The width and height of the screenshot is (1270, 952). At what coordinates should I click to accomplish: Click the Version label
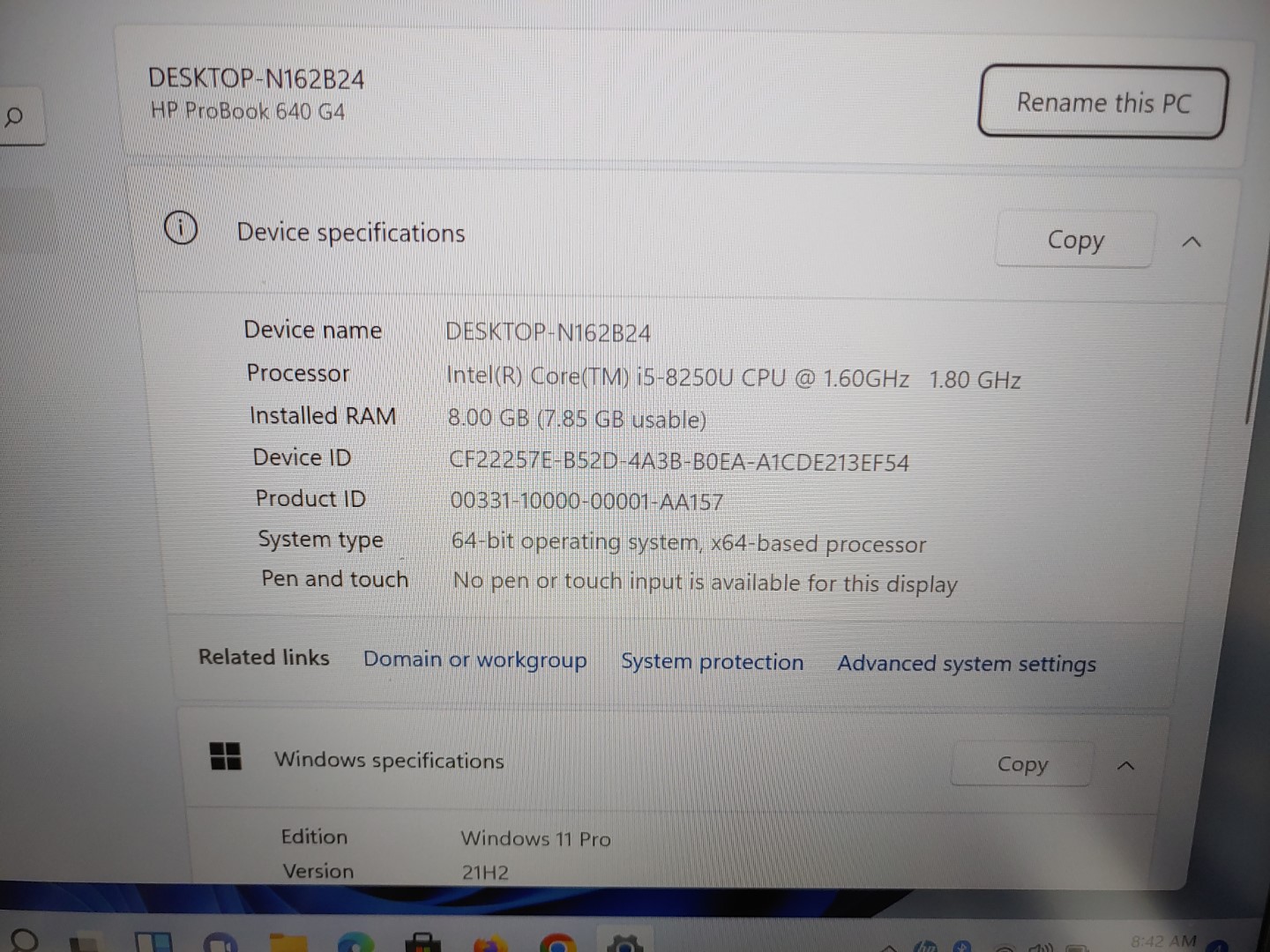point(318,871)
